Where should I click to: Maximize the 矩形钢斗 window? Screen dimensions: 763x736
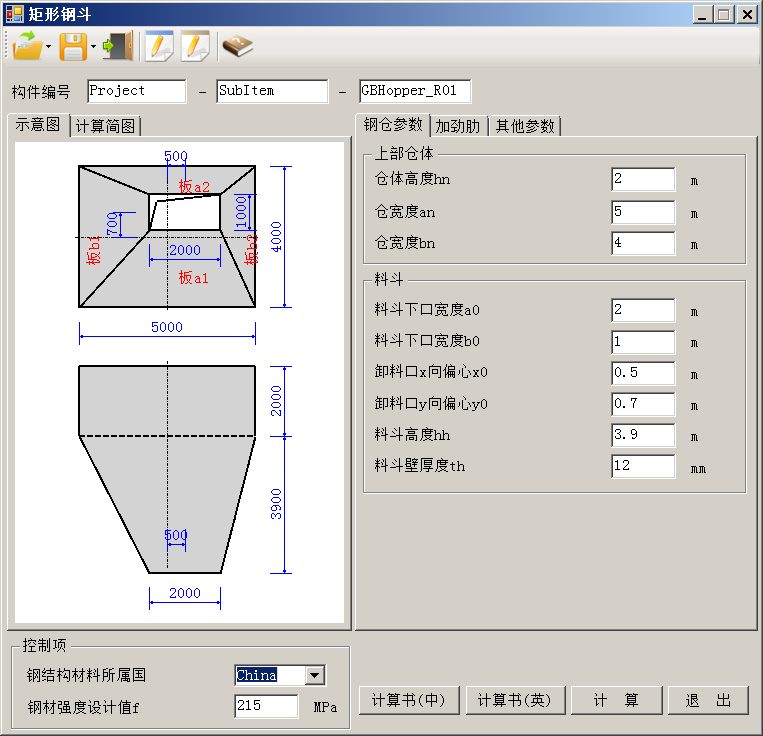[x=725, y=14]
